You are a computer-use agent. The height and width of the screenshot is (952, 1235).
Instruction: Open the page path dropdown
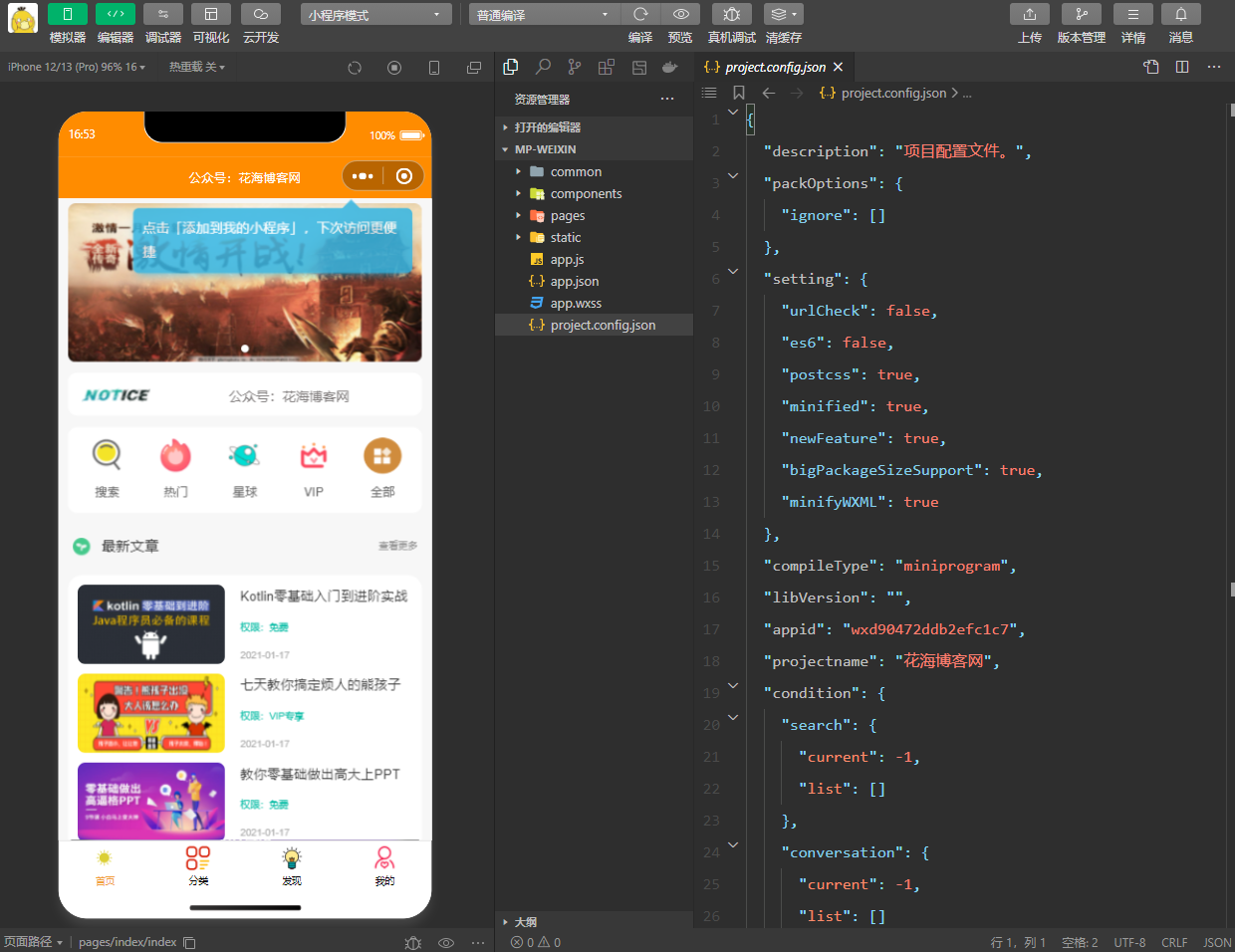click(x=33, y=942)
